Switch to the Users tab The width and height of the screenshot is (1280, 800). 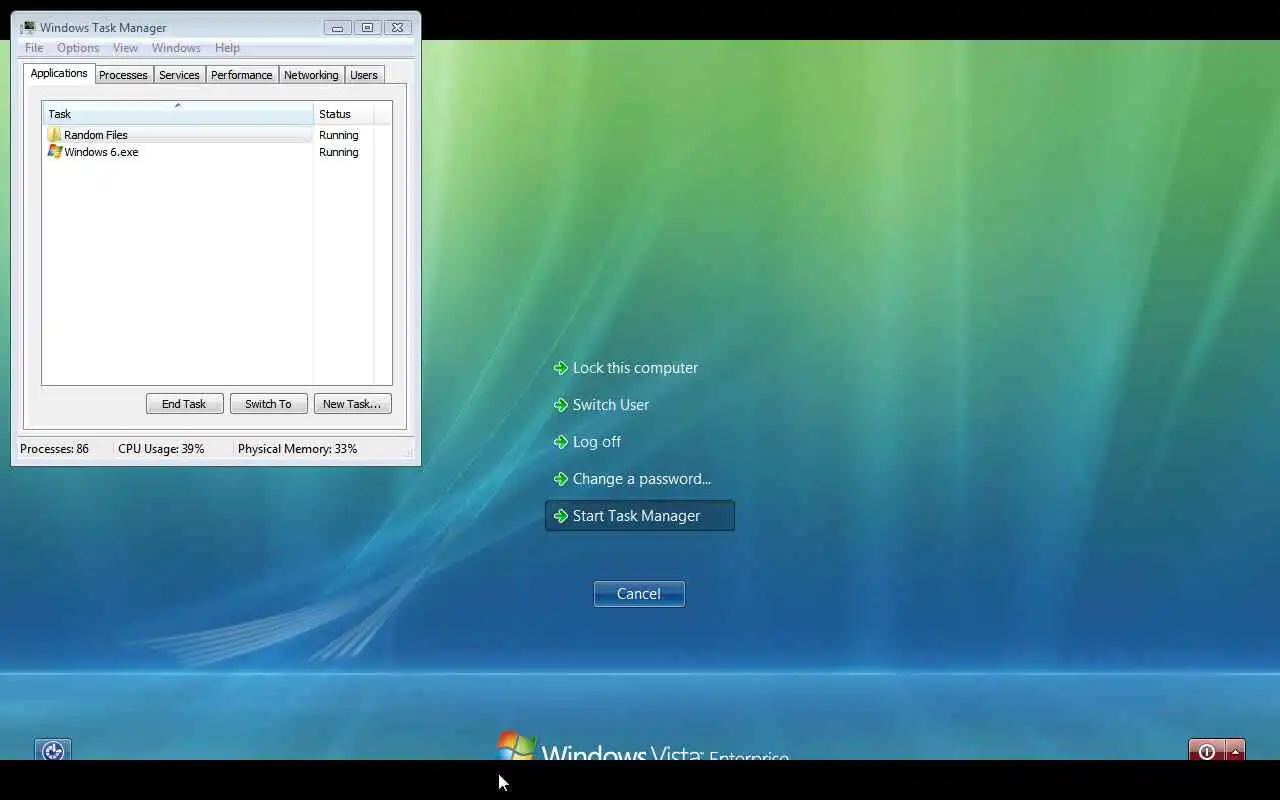pos(364,75)
